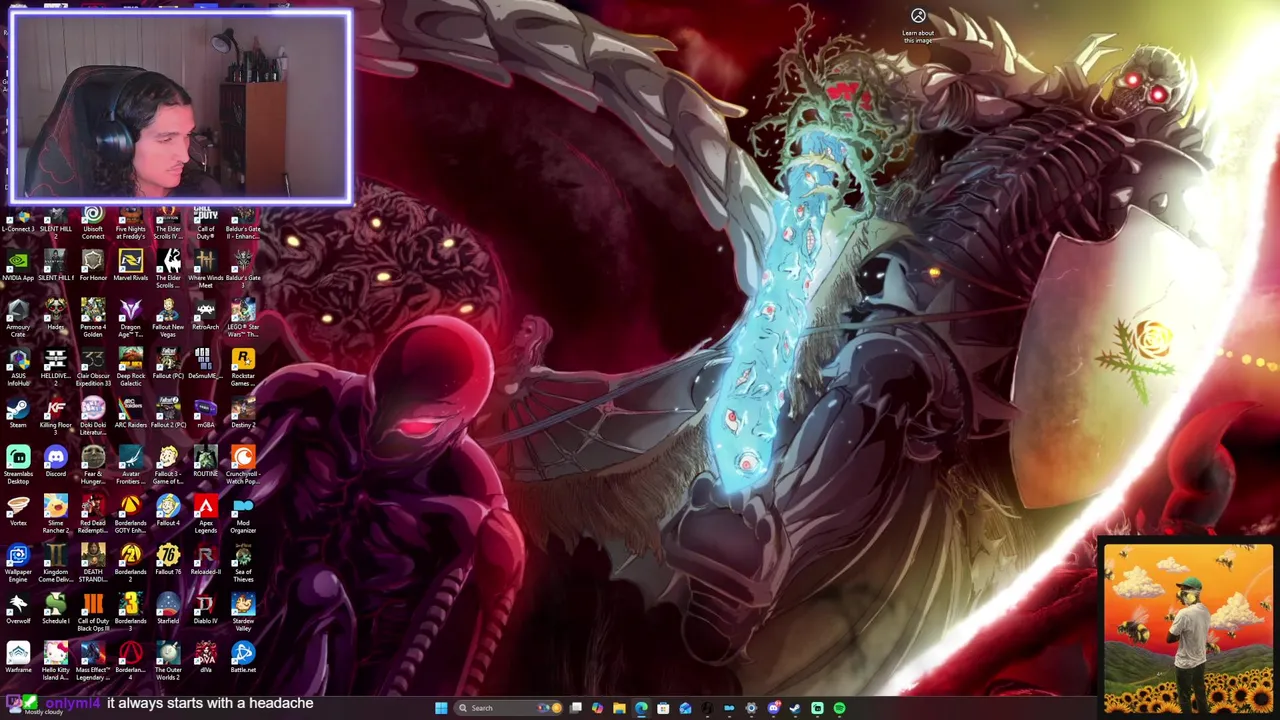Click the dlVa desktop icon
The width and height of the screenshot is (1280, 720).
(x=205, y=659)
